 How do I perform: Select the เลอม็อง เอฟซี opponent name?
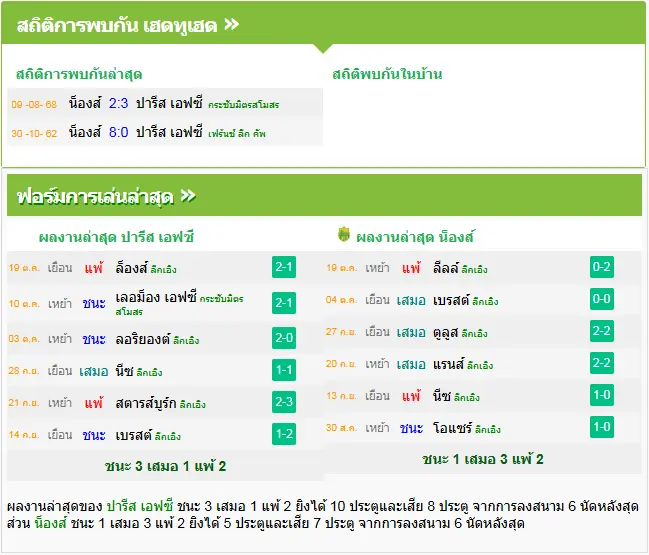[x=156, y=298]
